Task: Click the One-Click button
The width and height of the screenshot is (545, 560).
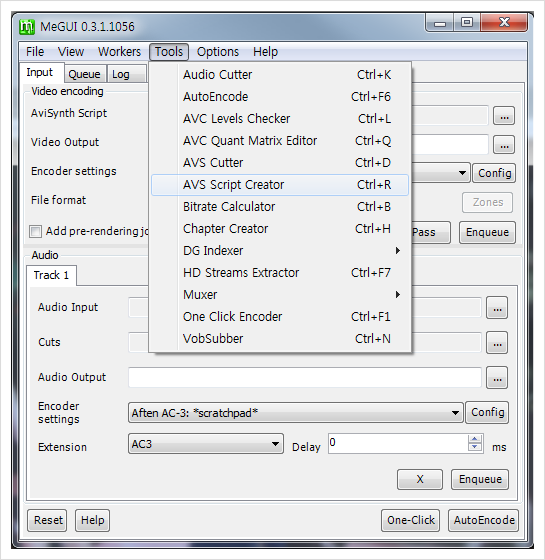Action: click(410, 520)
